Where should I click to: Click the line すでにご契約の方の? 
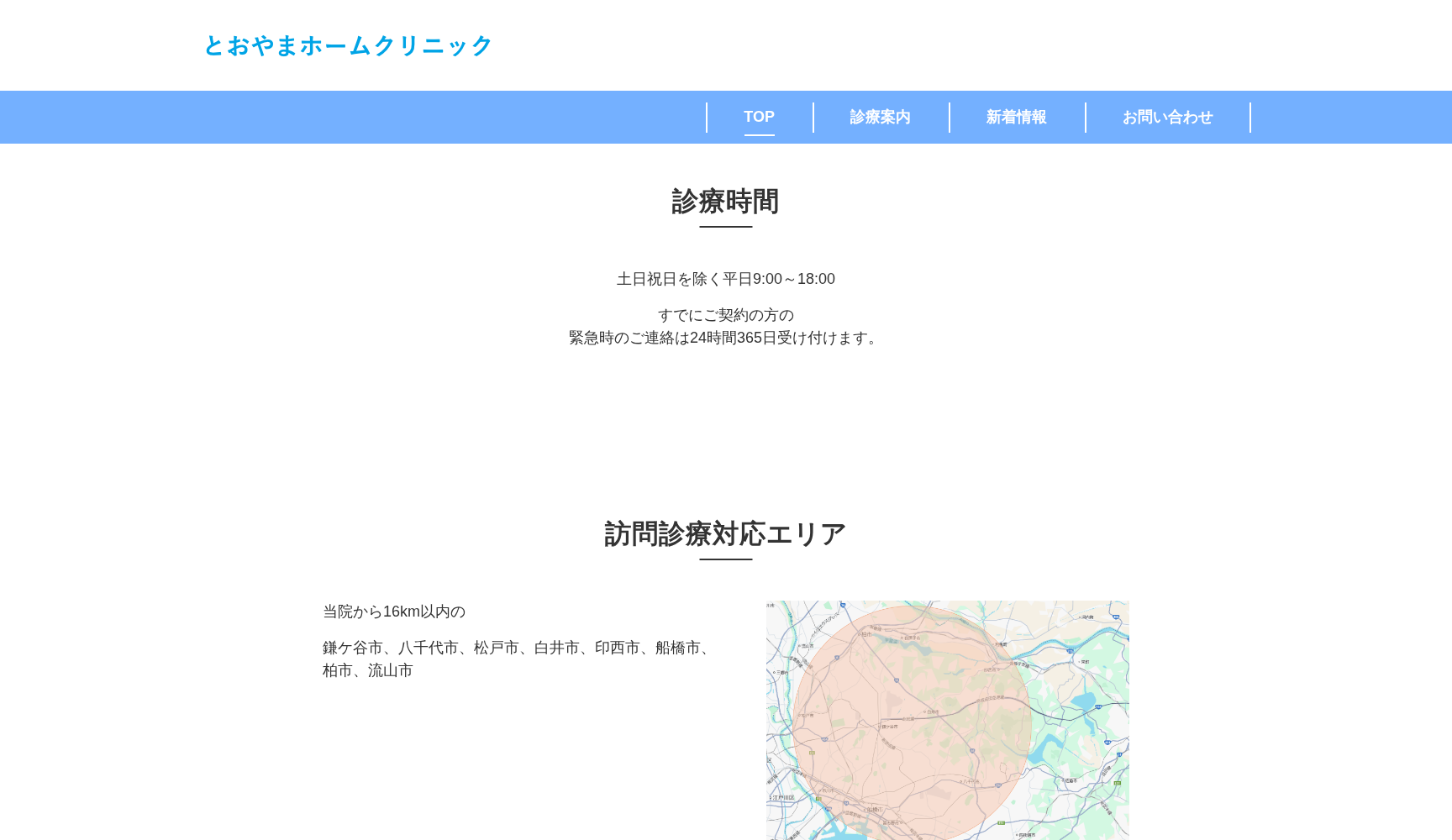click(726, 315)
